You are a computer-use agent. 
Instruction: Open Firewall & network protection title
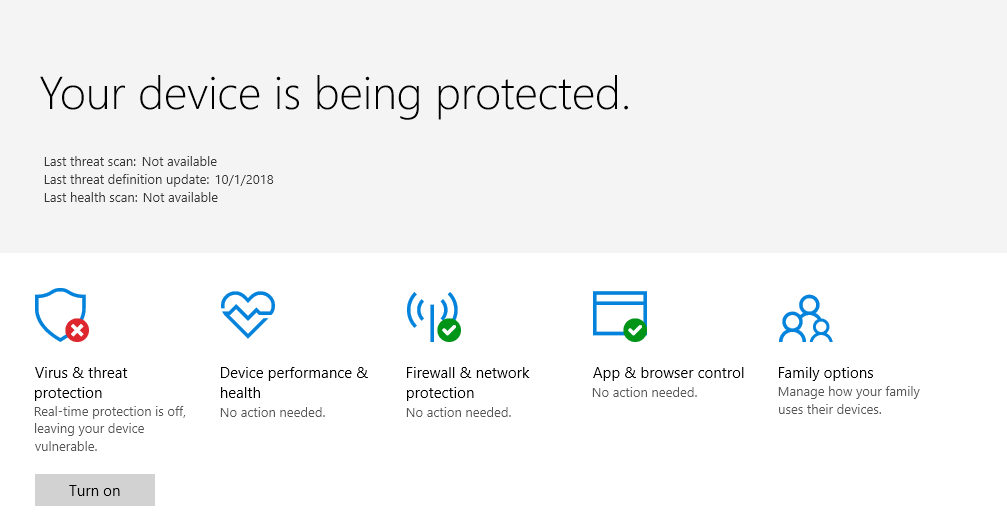(467, 383)
